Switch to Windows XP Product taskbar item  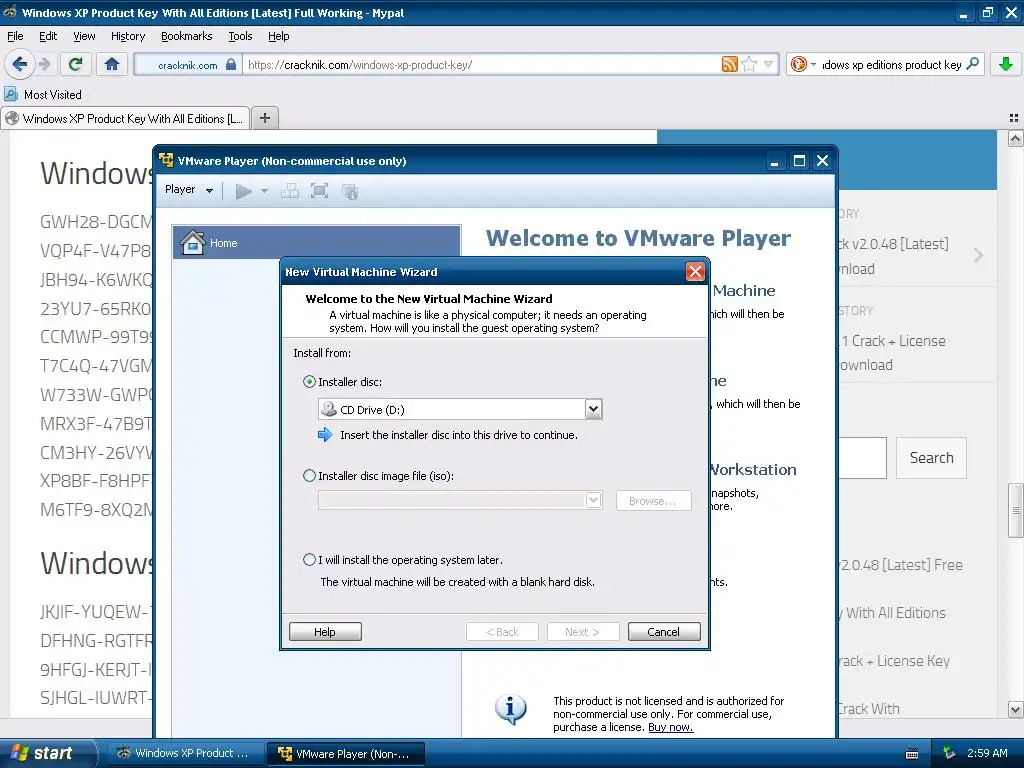[x=185, y=753]
